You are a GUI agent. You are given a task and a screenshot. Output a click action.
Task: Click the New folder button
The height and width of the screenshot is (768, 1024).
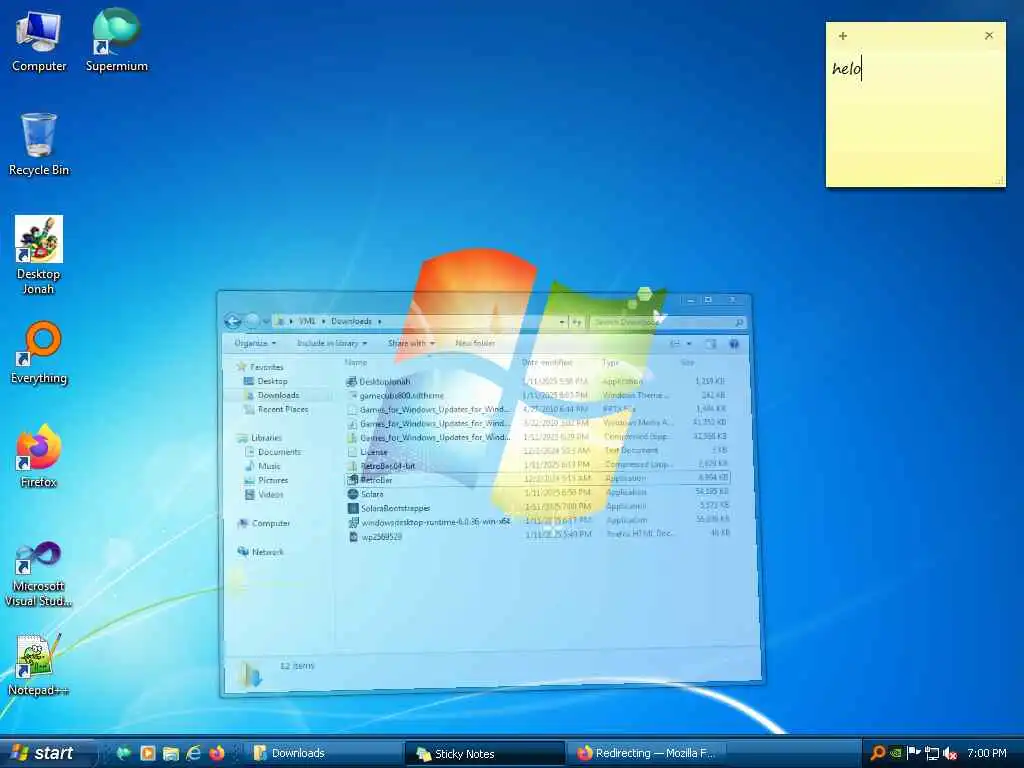point(475,343)
